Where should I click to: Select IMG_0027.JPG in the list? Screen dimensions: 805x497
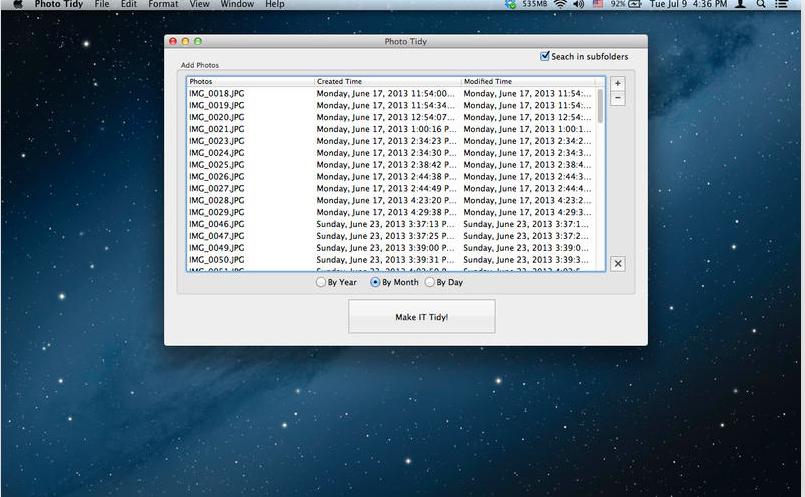pyautogui.click(x=217, y=188)
